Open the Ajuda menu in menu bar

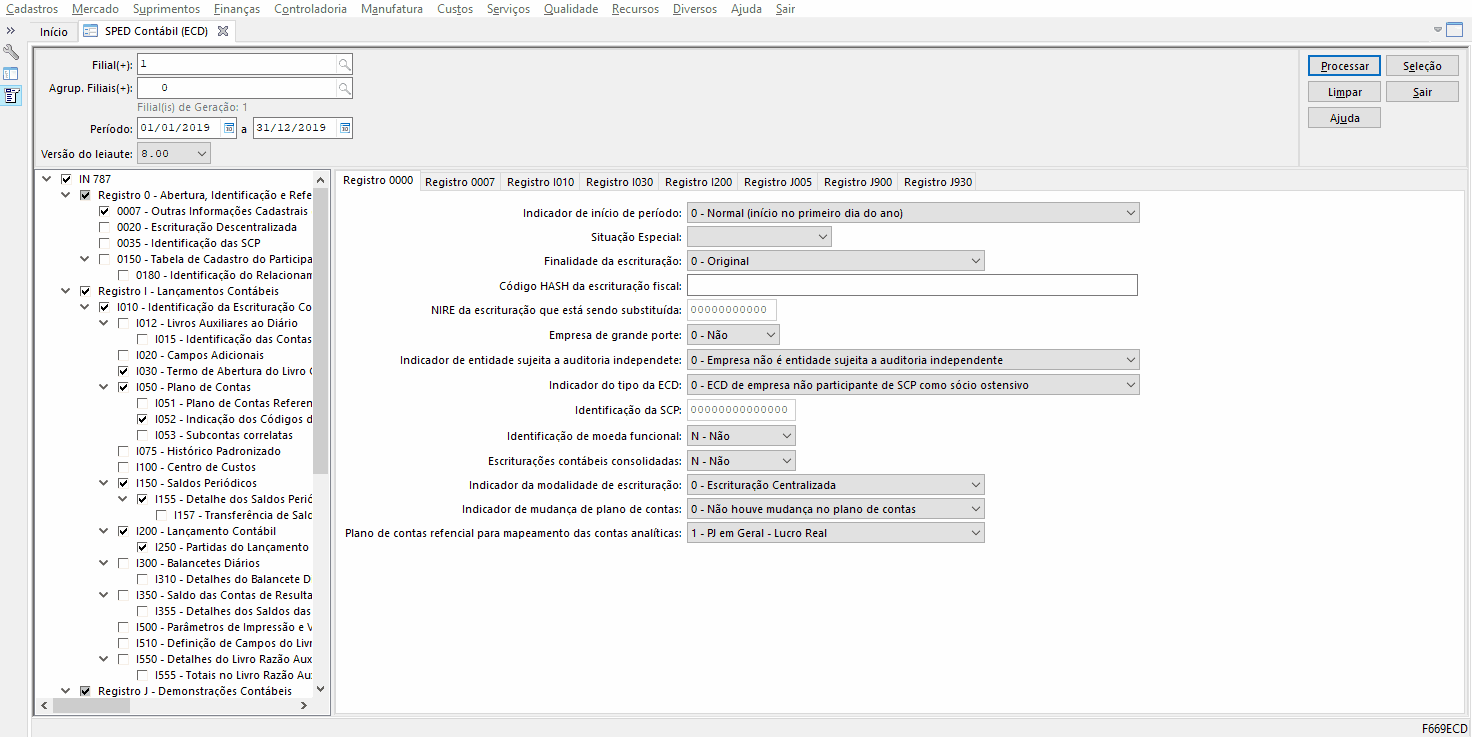[x=746, y=9]
